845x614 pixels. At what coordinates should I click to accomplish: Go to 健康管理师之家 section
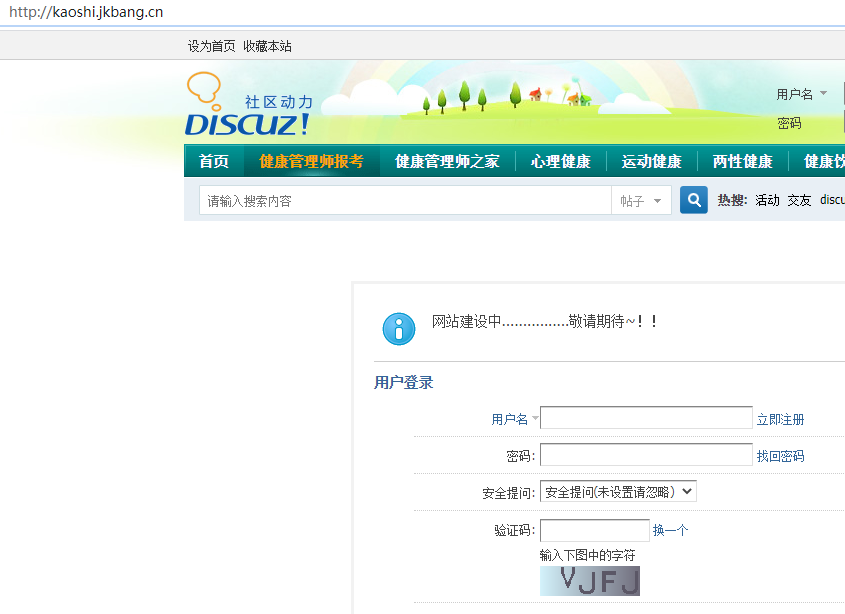tap(447, 161)
